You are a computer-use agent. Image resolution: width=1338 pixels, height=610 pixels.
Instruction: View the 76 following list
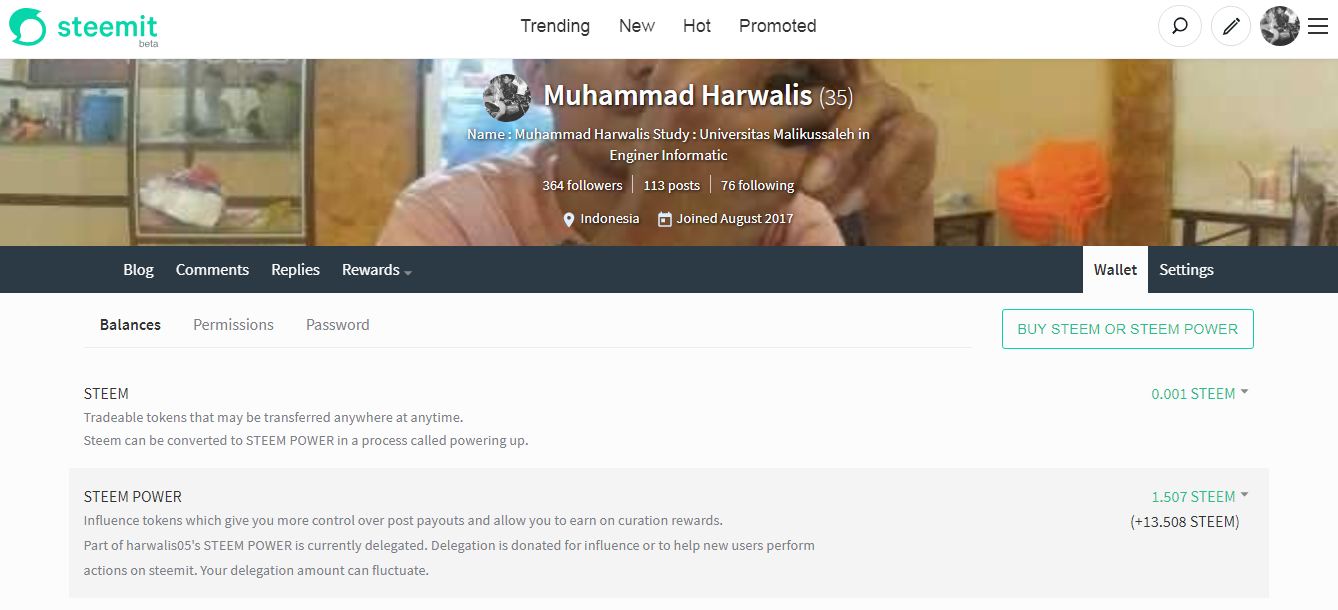point(757,185)
